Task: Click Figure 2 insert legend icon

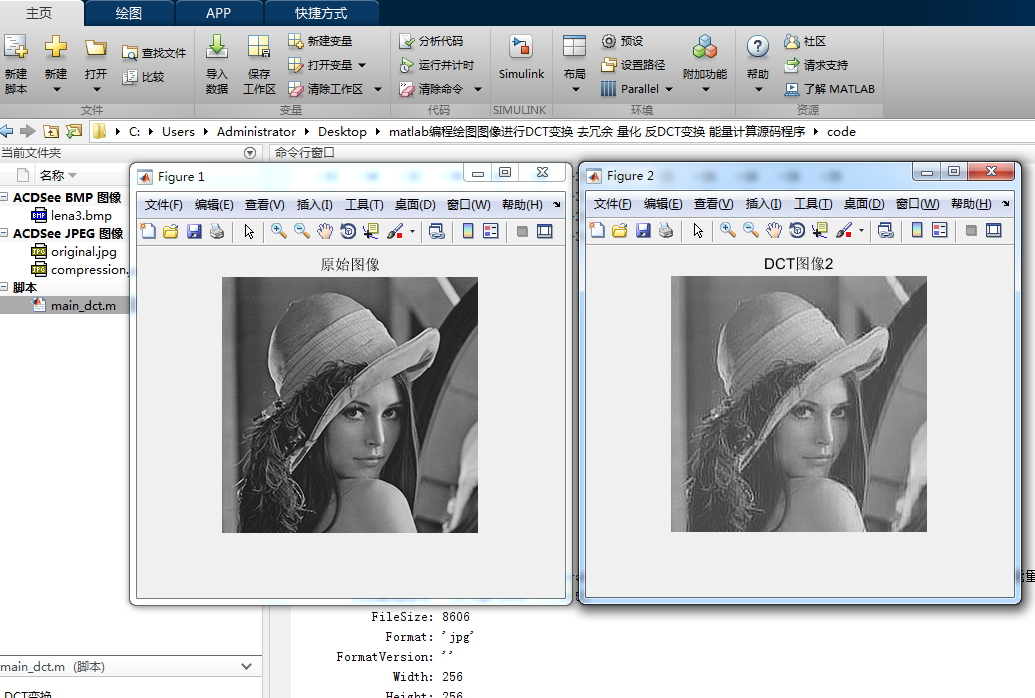Action: pos(939,230)
